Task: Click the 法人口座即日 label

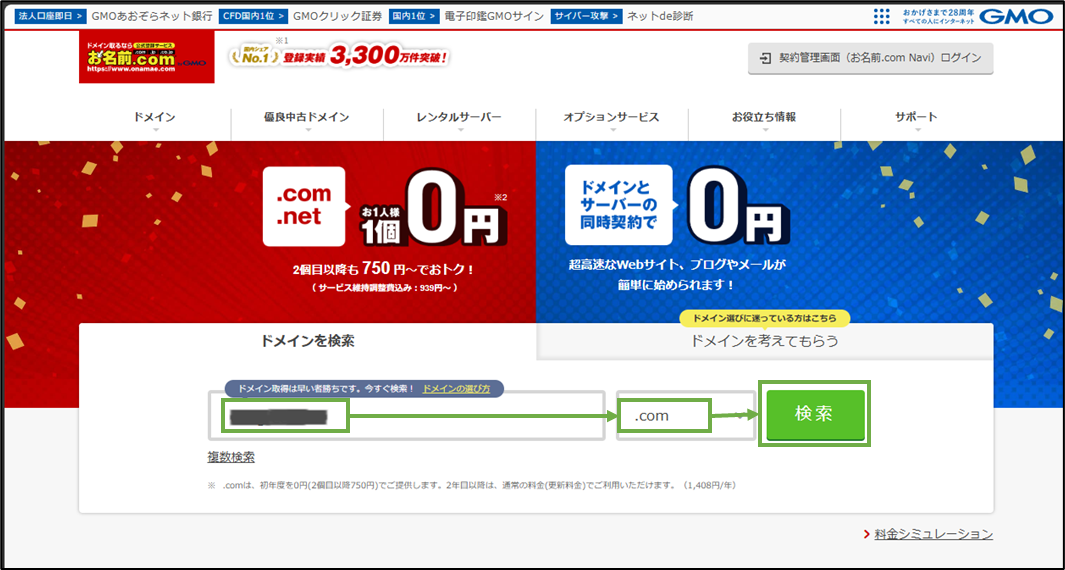Action: pyautogui.click(x=52, y=16)
